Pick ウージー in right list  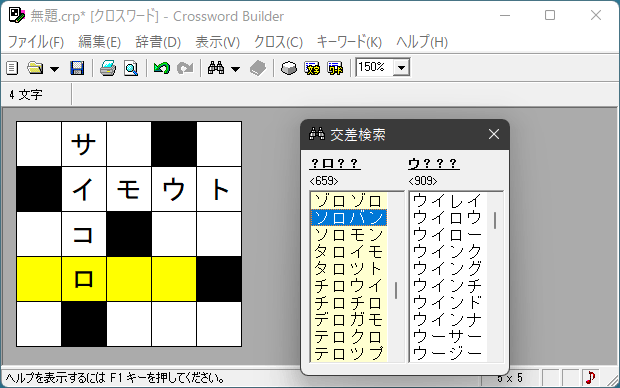[448, 354]
